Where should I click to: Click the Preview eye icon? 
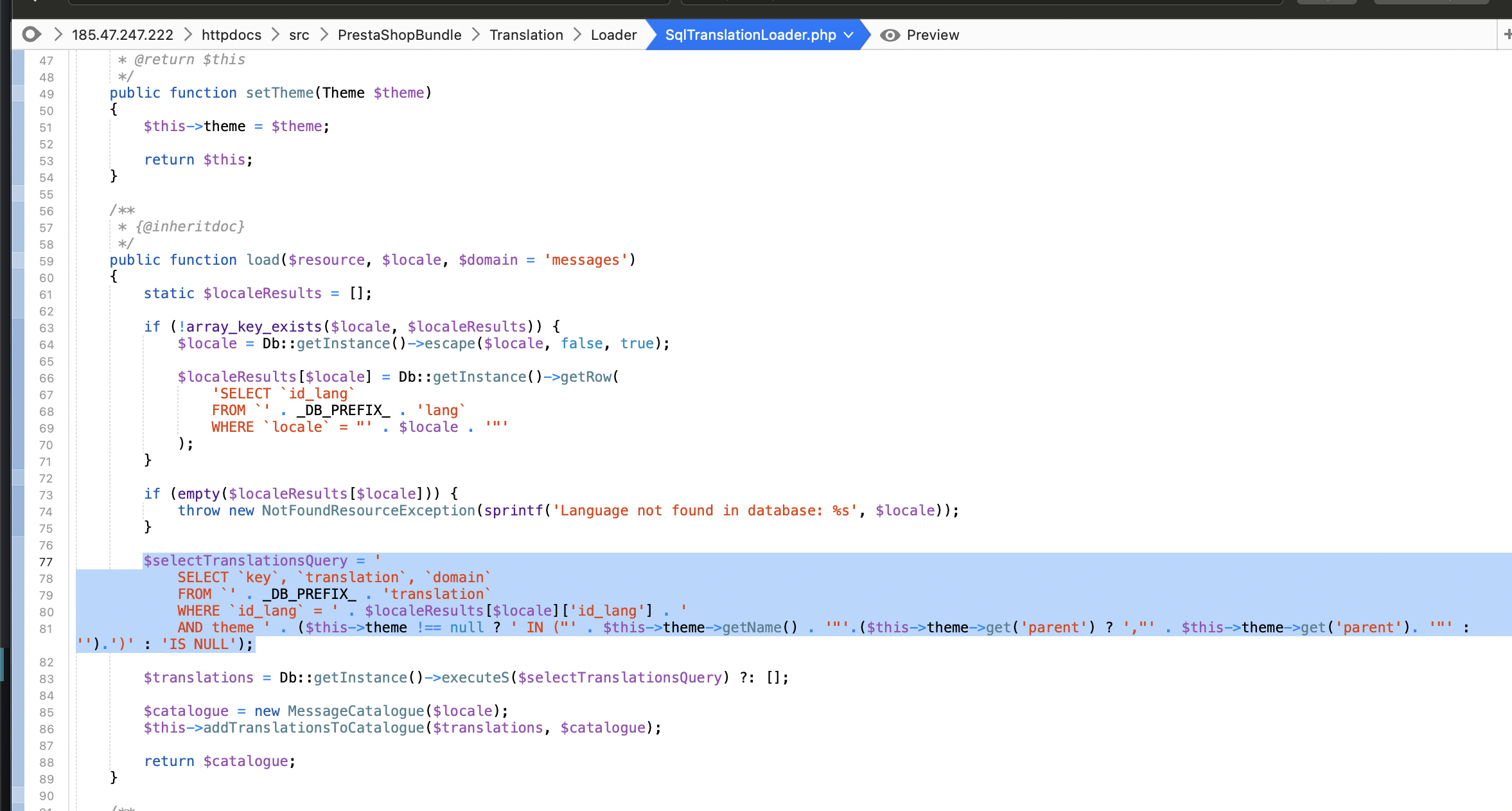click(890, 35)
